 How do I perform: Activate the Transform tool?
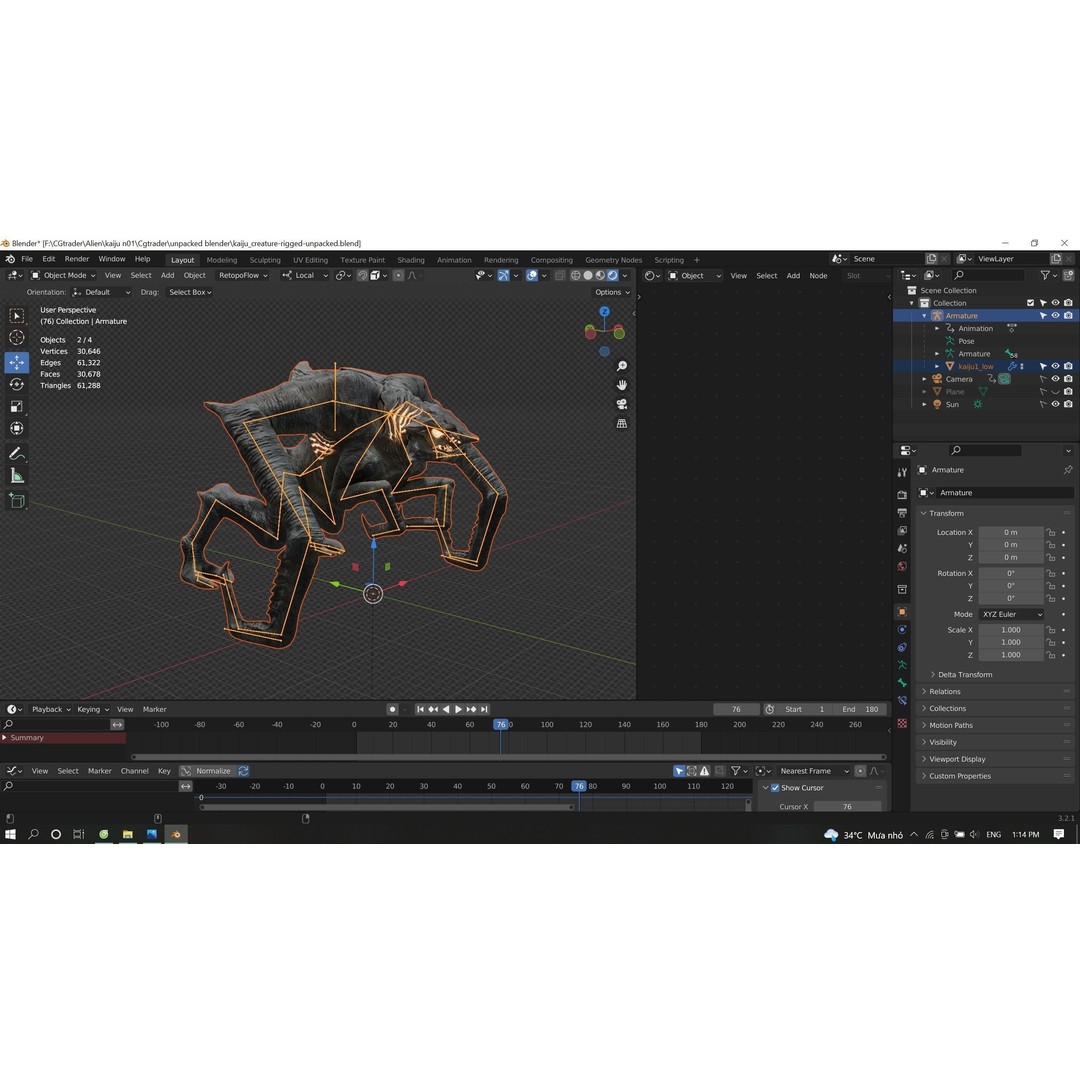click(17, 428)
